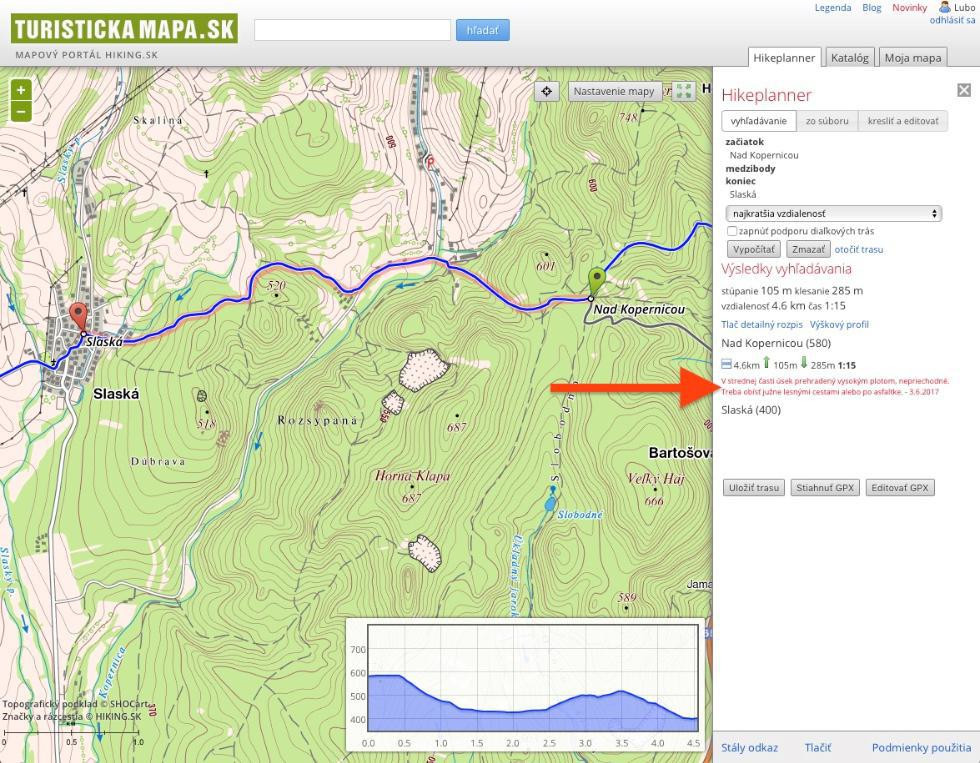Screen dimensions: 980x763
Task: Click the Turistickamapa.sk logo
Action: click(x=124, y=28)
